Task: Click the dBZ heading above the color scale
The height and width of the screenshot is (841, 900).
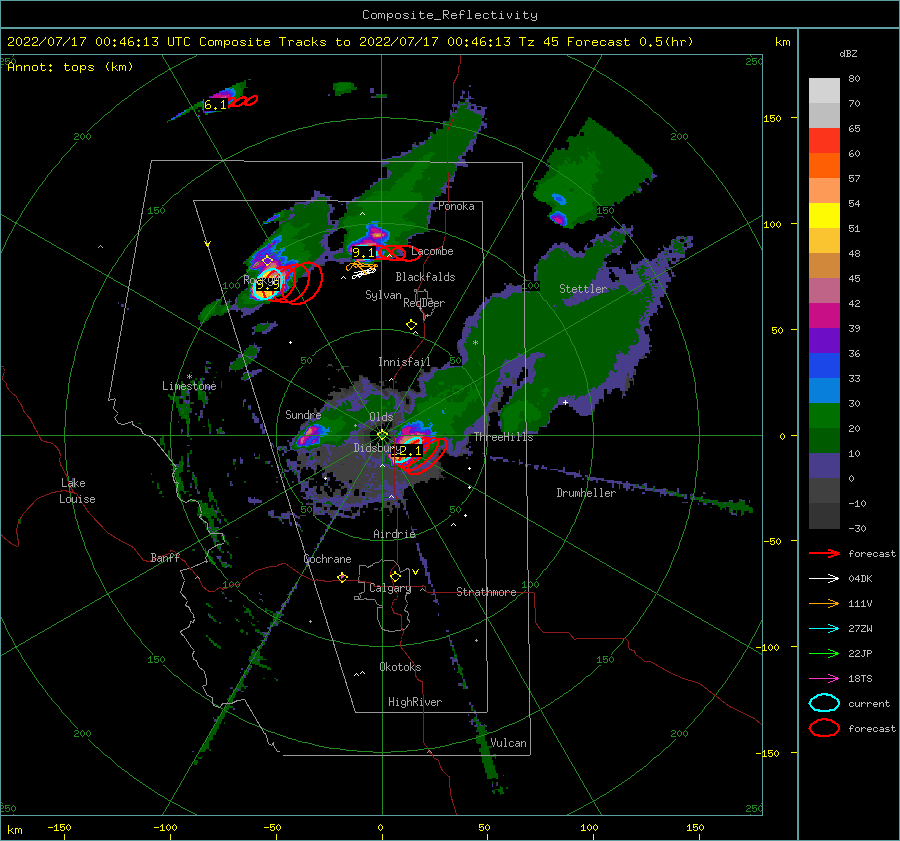Action: tap(848, 54)
